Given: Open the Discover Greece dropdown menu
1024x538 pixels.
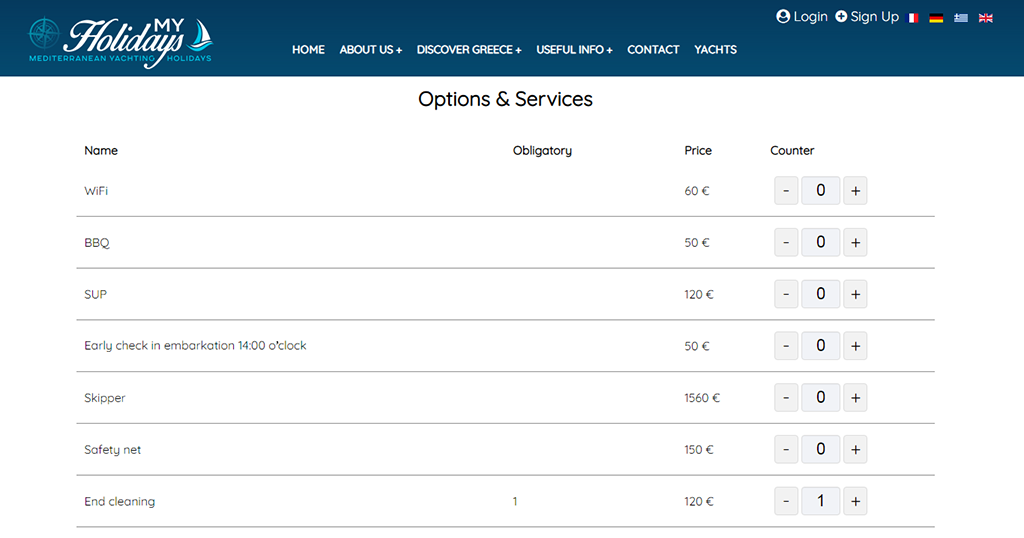Looking at the screenshot, I should [x=469, y=50].
